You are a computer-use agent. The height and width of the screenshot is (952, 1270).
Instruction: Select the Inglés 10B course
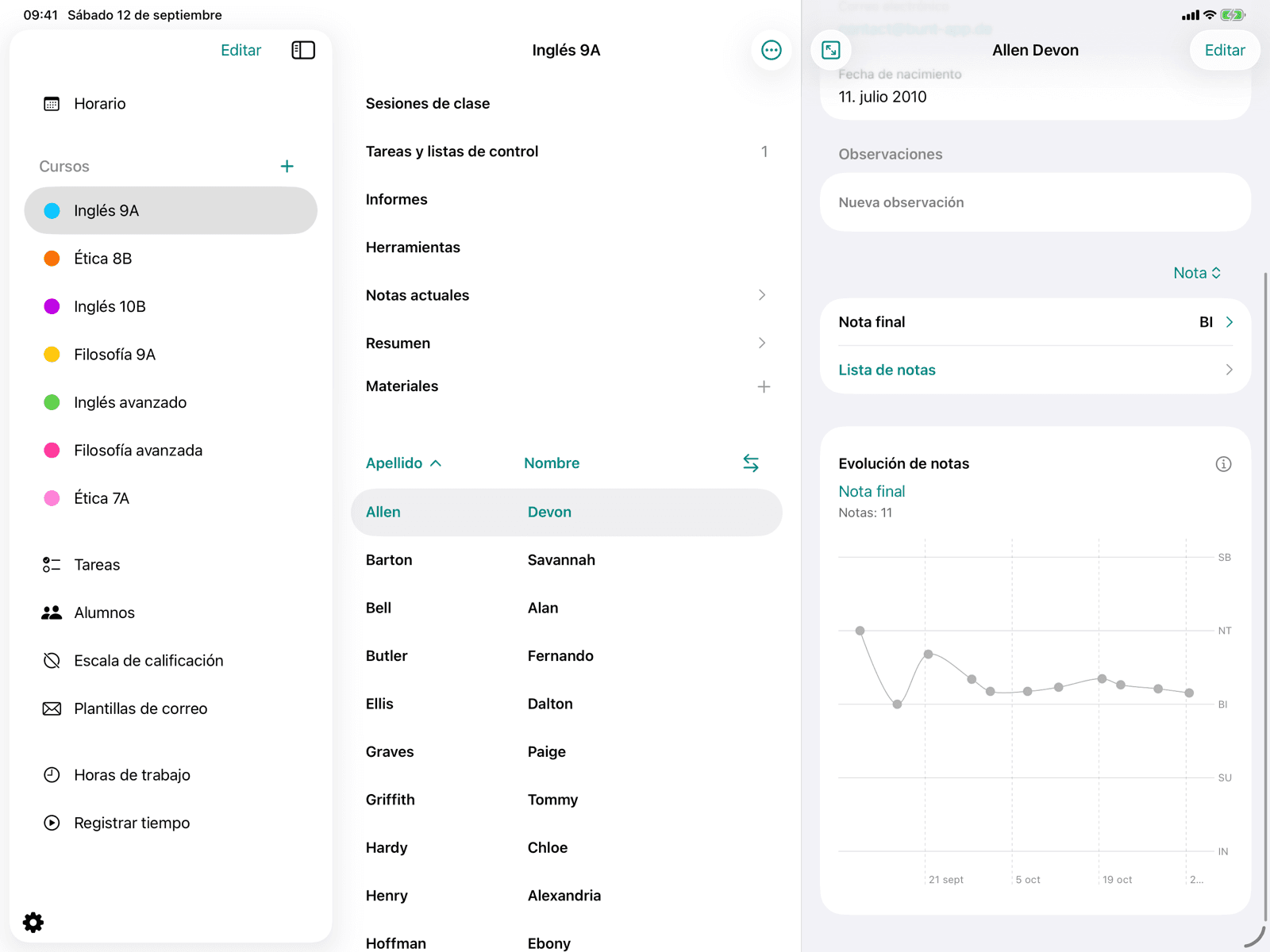[171, 306]
